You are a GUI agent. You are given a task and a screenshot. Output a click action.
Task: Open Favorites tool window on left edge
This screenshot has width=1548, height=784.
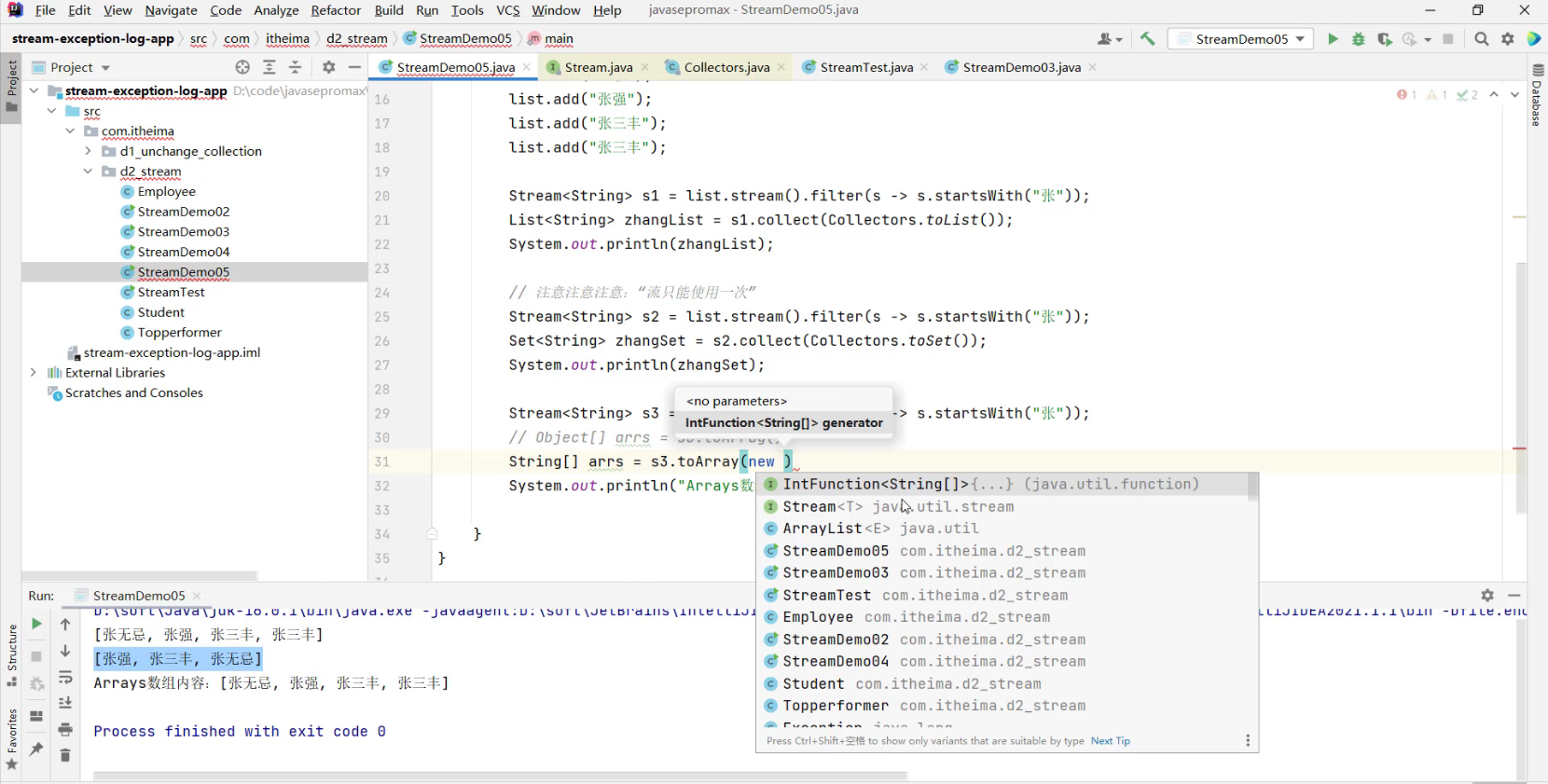click(12, 740)
